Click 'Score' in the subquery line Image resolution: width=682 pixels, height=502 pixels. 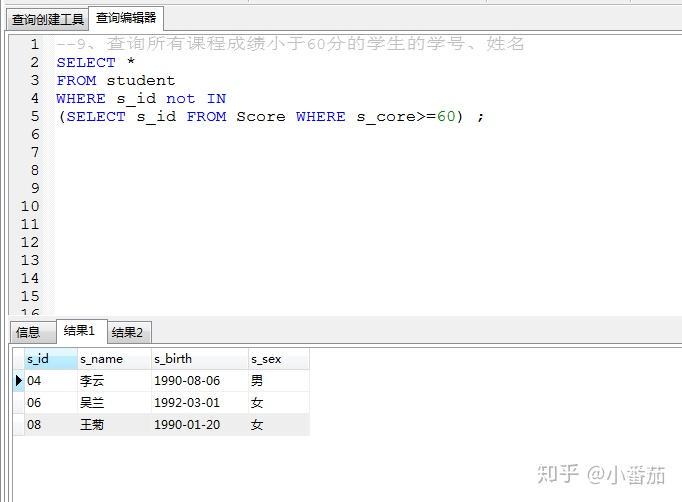click(261, 117)
